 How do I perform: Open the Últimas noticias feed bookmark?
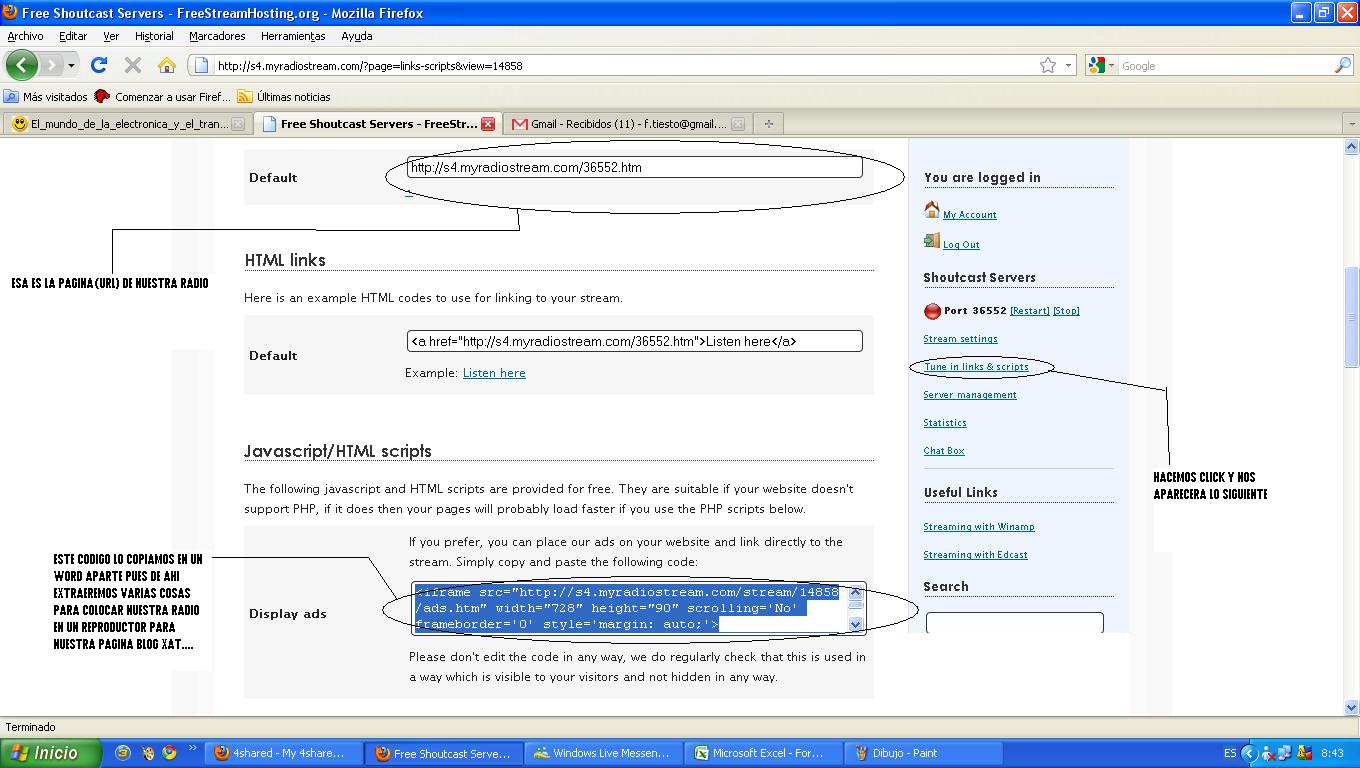[x=283, y=97]
